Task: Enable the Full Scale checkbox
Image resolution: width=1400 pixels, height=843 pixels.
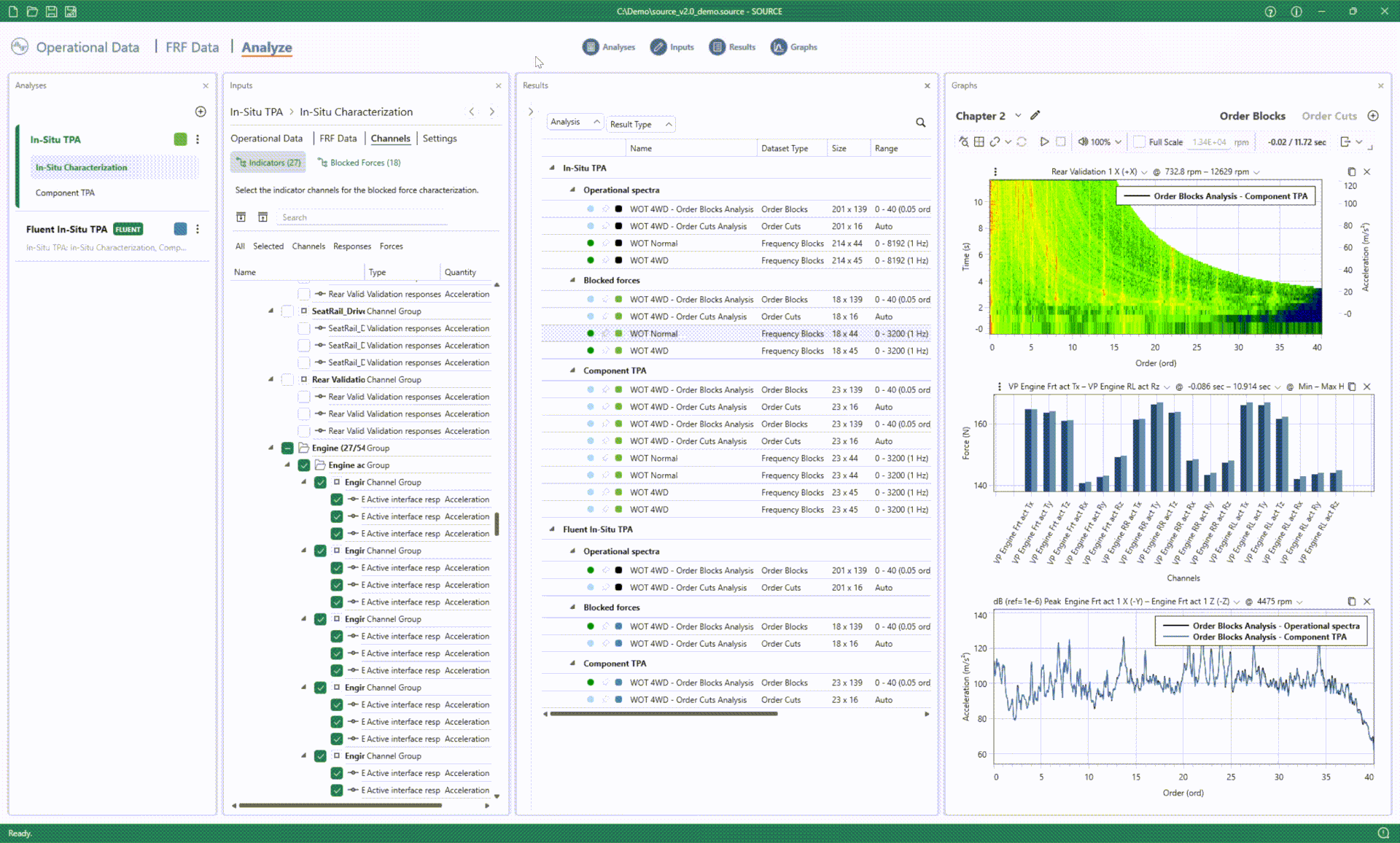Action: (x=1139, y=142)
